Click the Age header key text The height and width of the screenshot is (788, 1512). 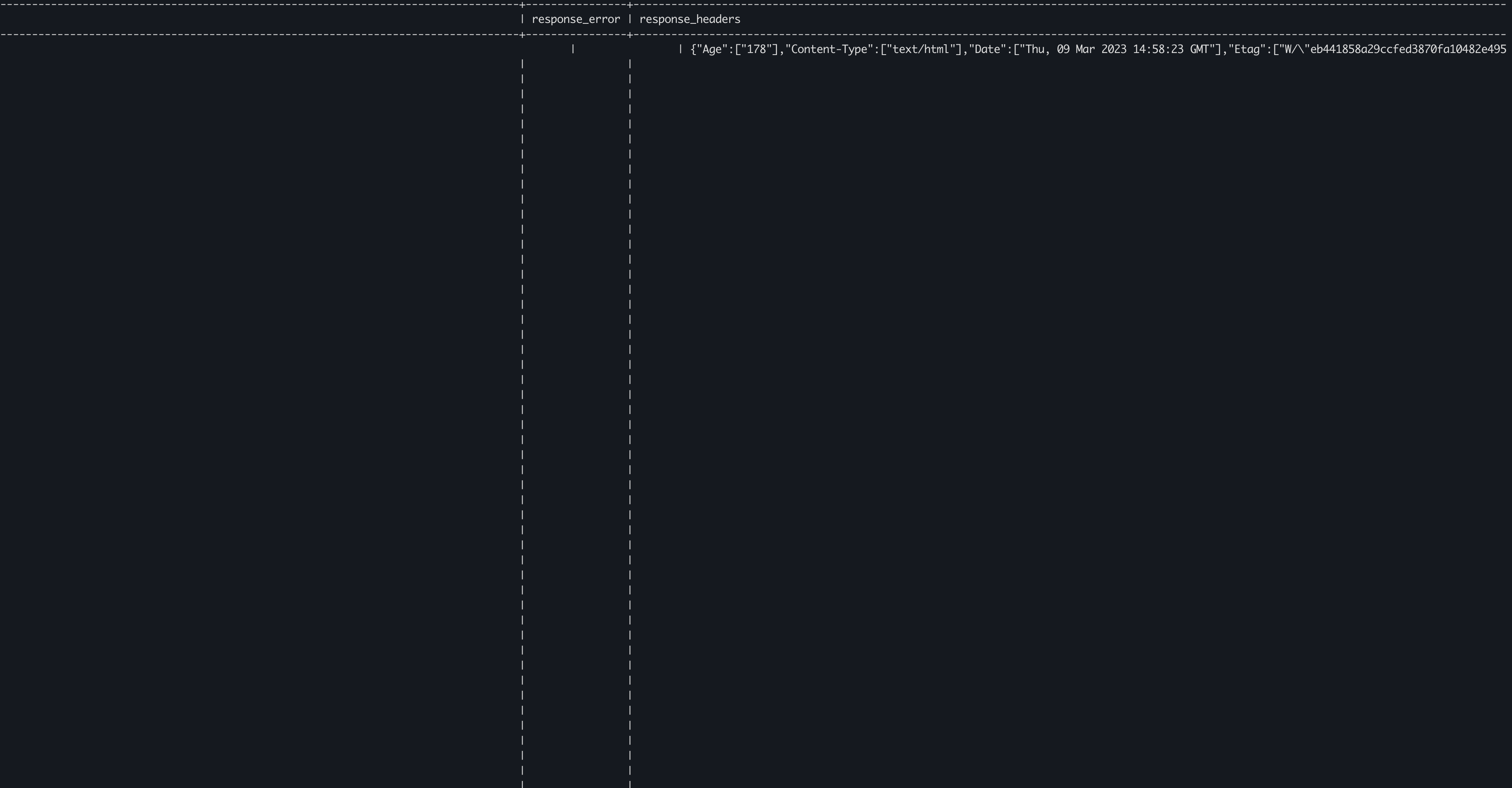713,49
